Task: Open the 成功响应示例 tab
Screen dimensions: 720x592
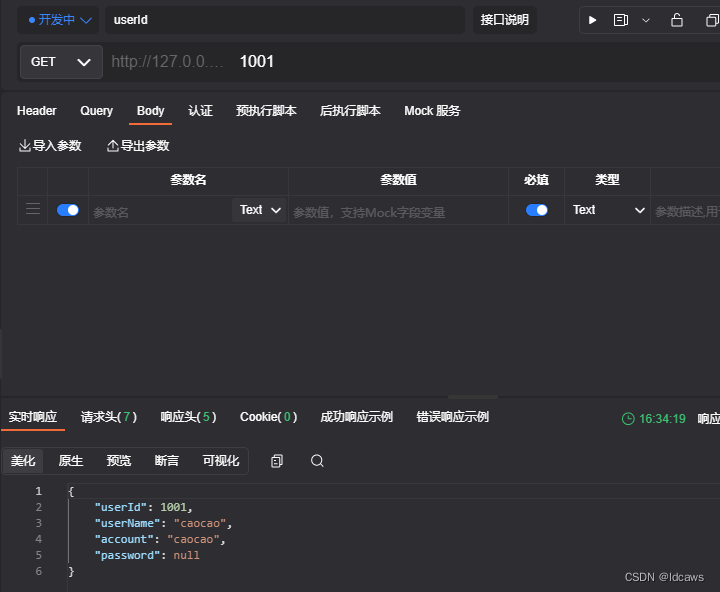Action: coord(357,417)
